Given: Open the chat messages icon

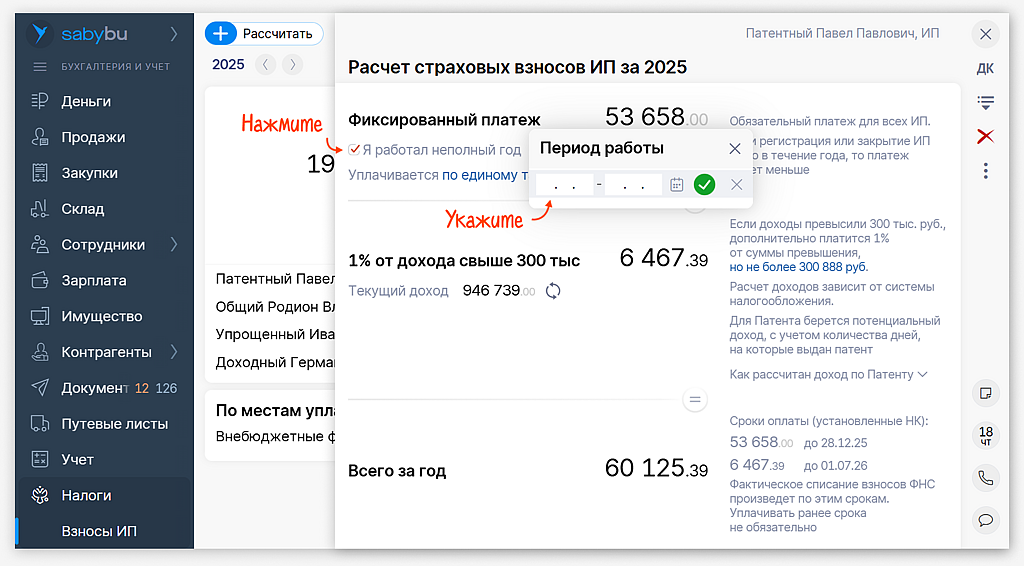Looking at the screenshot, I should 985,520.
